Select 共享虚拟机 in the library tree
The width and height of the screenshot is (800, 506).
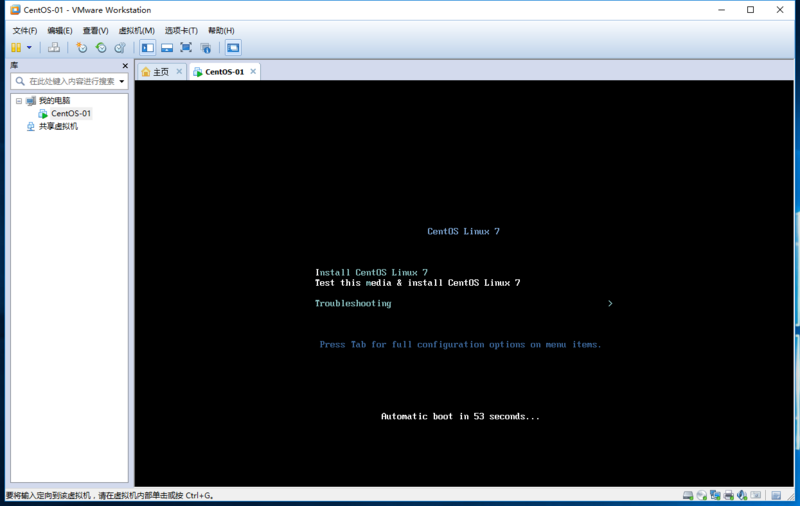[58, 126]
